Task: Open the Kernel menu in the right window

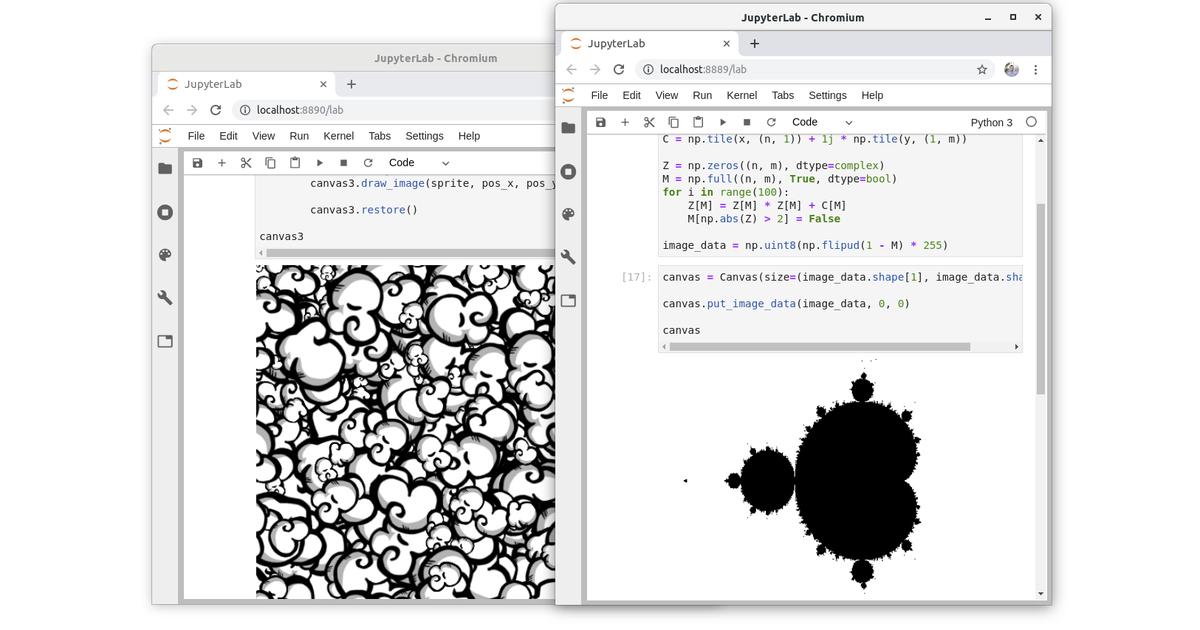Action: pyautogui.click(x=742, y=95)
